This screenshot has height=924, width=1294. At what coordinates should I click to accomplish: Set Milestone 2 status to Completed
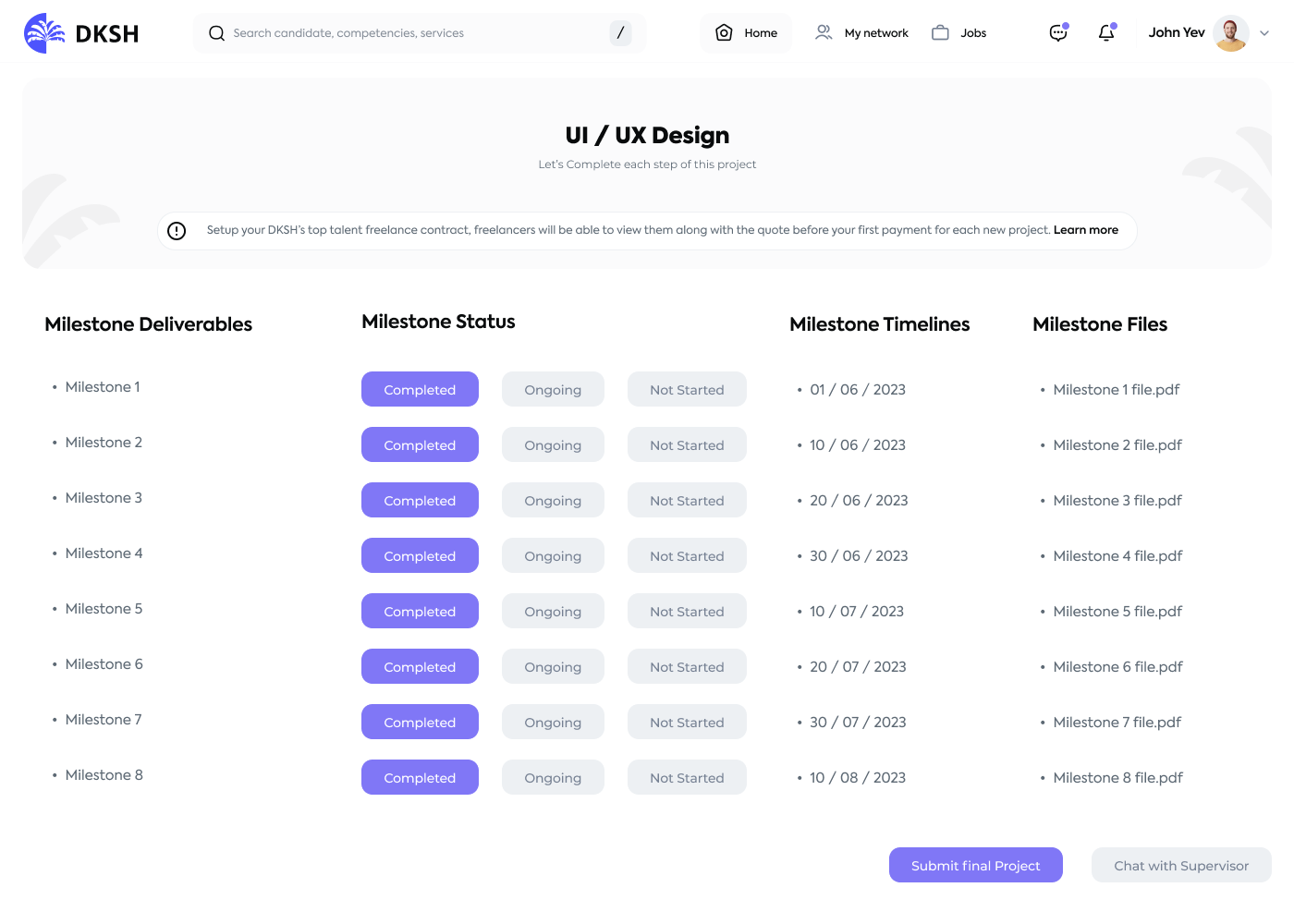tap(420, 444)
